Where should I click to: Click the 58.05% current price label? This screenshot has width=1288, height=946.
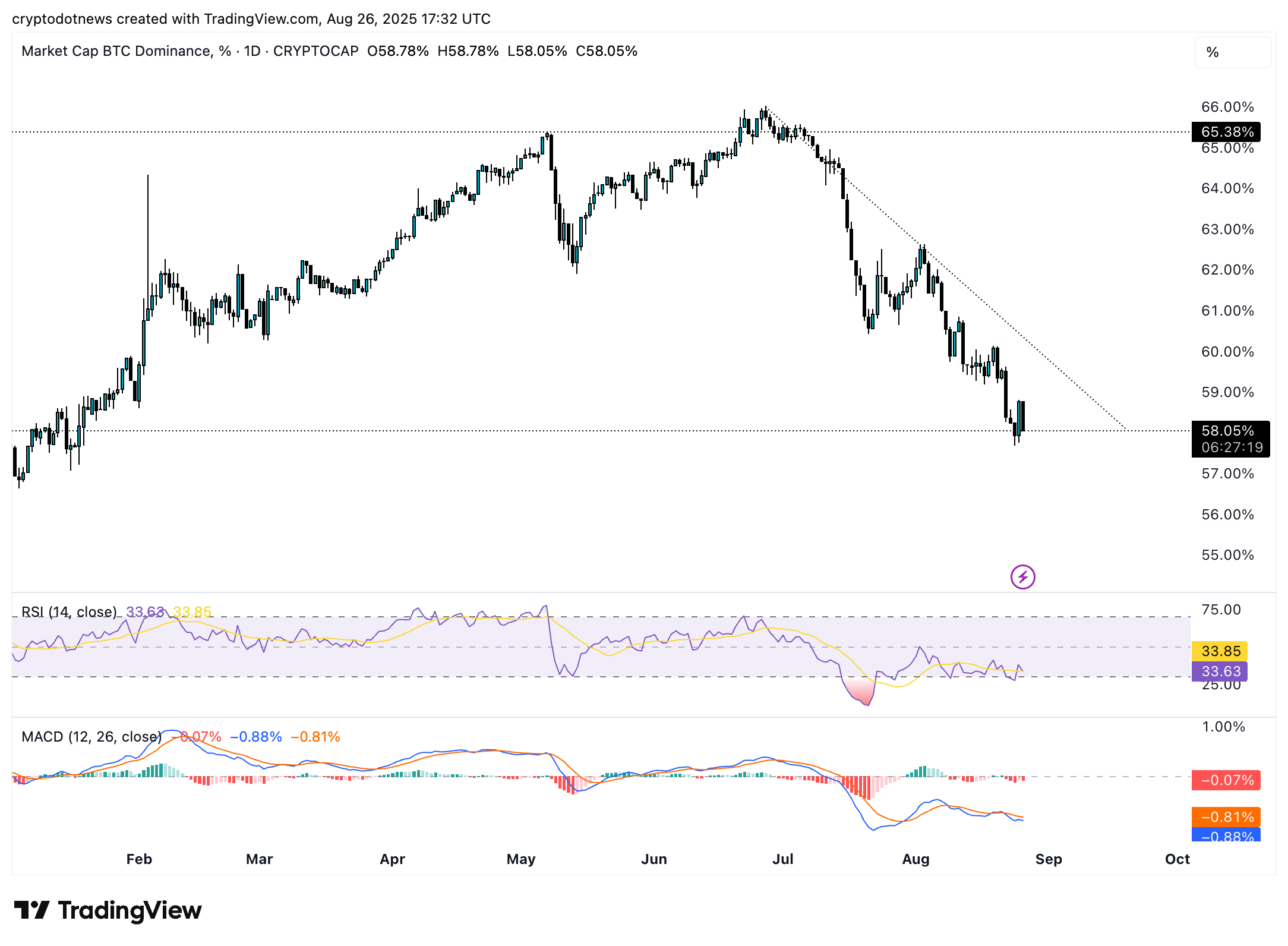pyautogui.click(x=1227, y=431)
